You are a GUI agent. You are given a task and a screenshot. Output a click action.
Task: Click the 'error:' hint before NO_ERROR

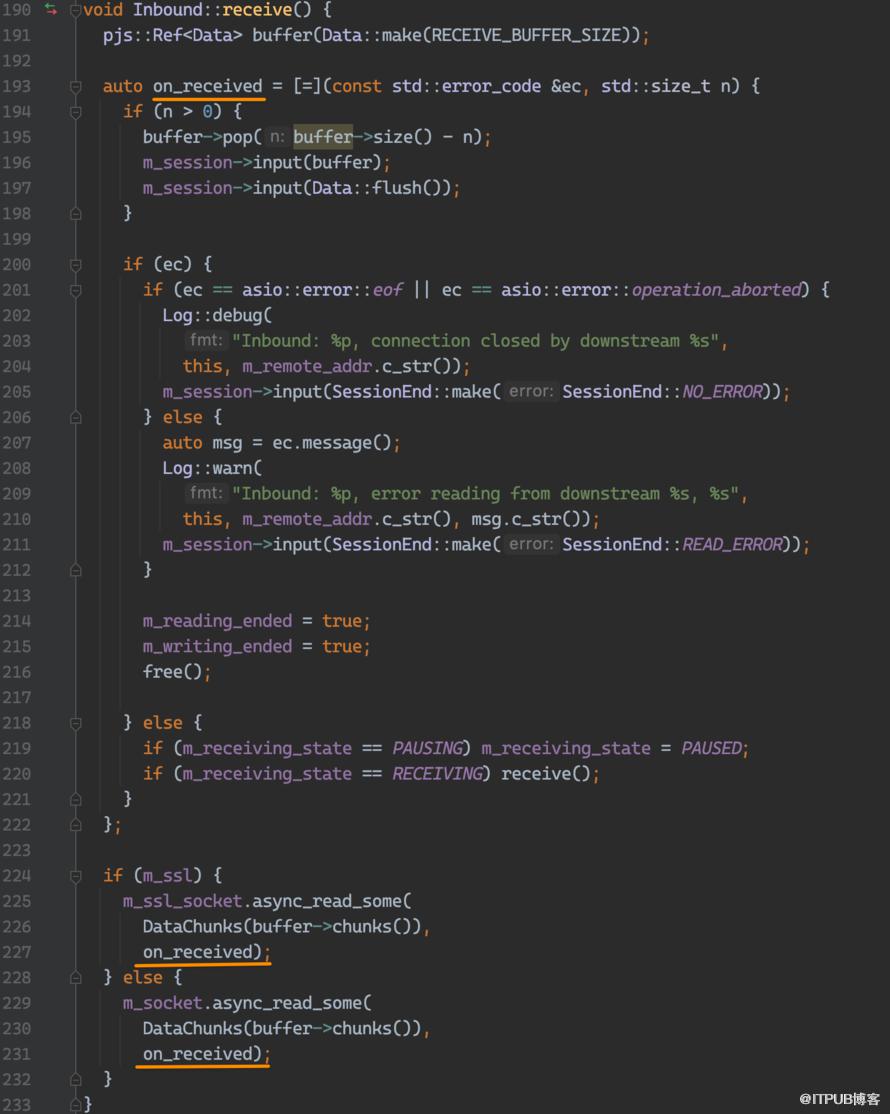tap(531, 391)
